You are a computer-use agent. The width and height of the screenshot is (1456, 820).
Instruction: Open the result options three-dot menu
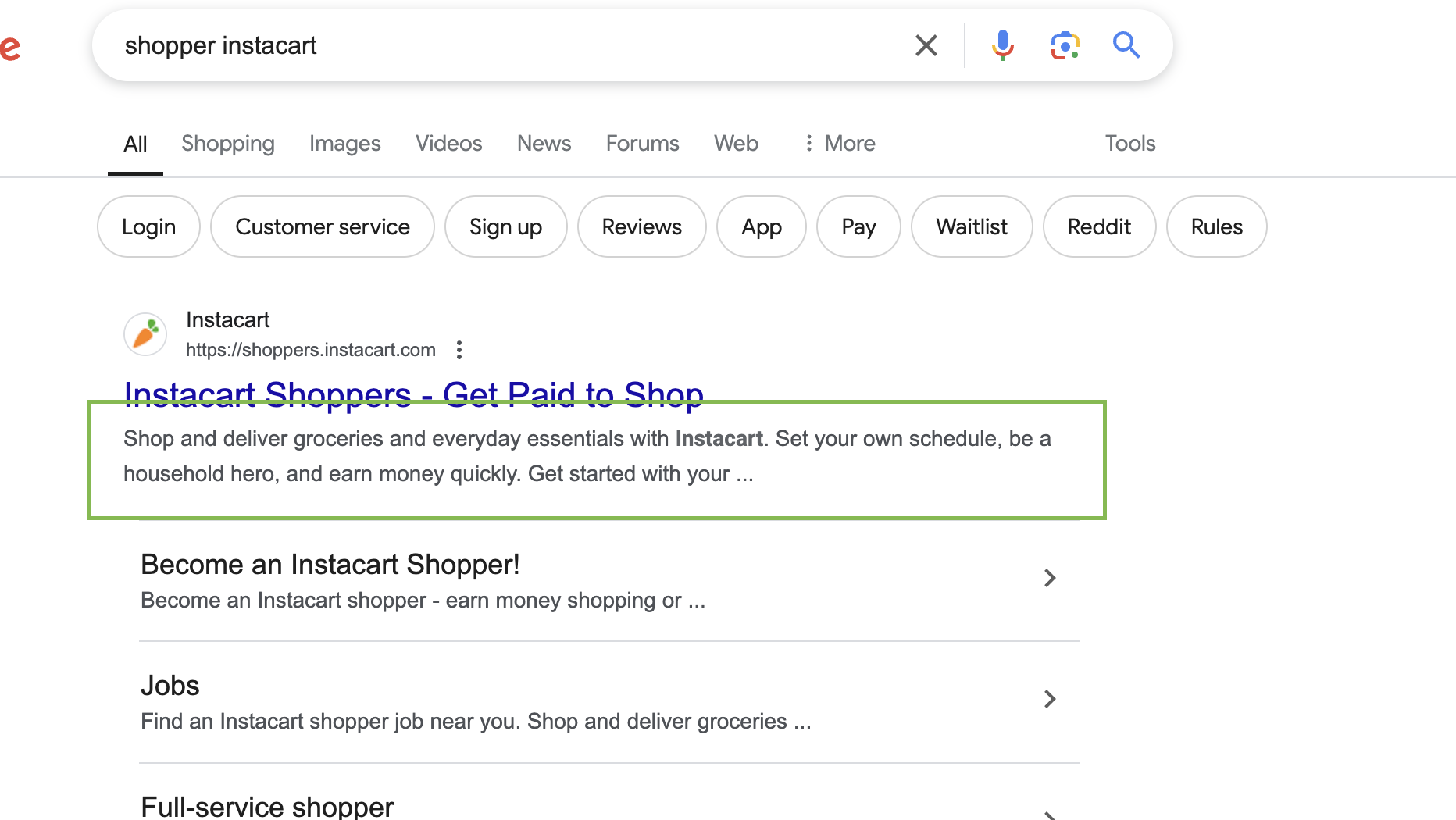point(459,350)
